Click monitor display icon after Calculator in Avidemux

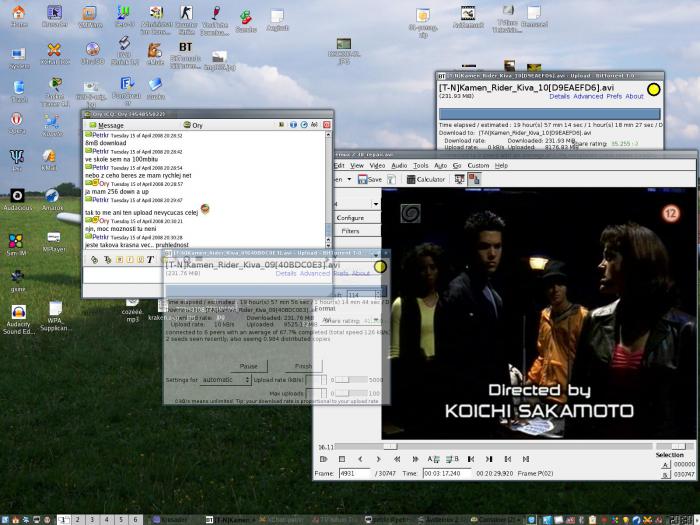459,179
